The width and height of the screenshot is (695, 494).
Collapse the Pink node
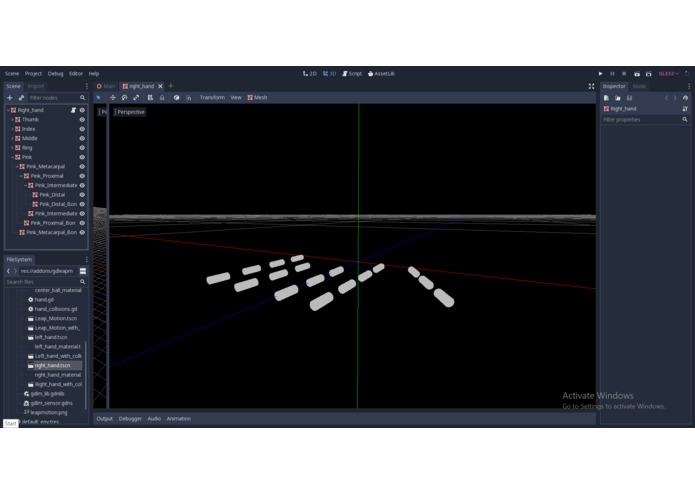point(12,157)
